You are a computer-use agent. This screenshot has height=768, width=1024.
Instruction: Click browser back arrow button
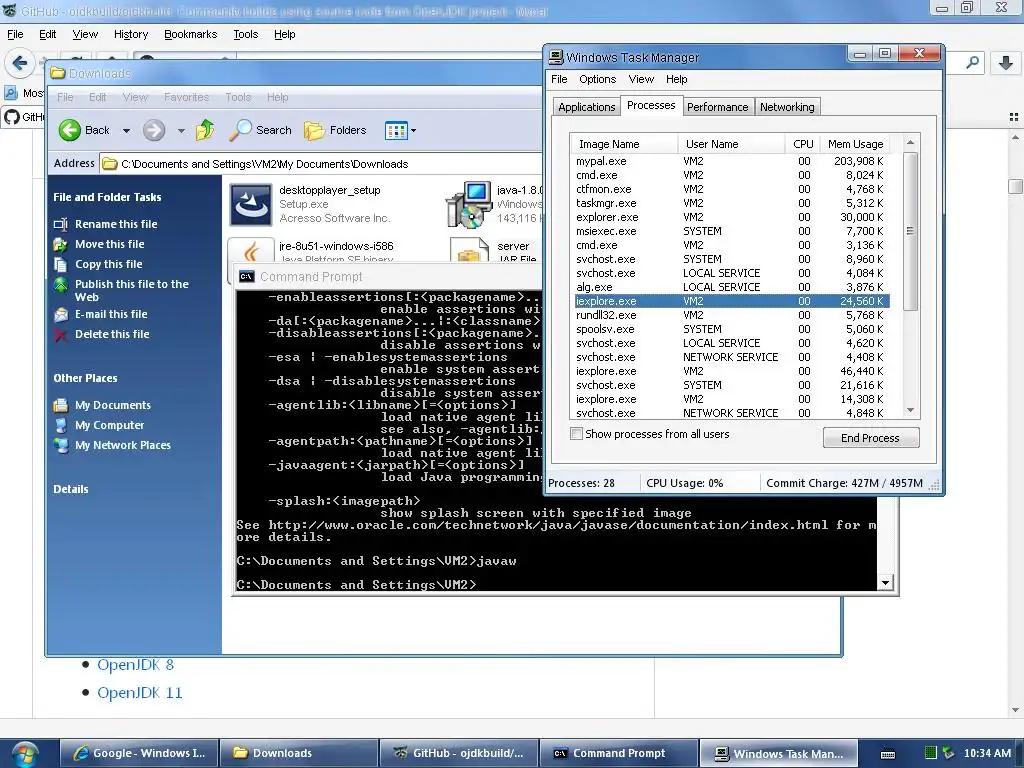[x=20, y=63]
